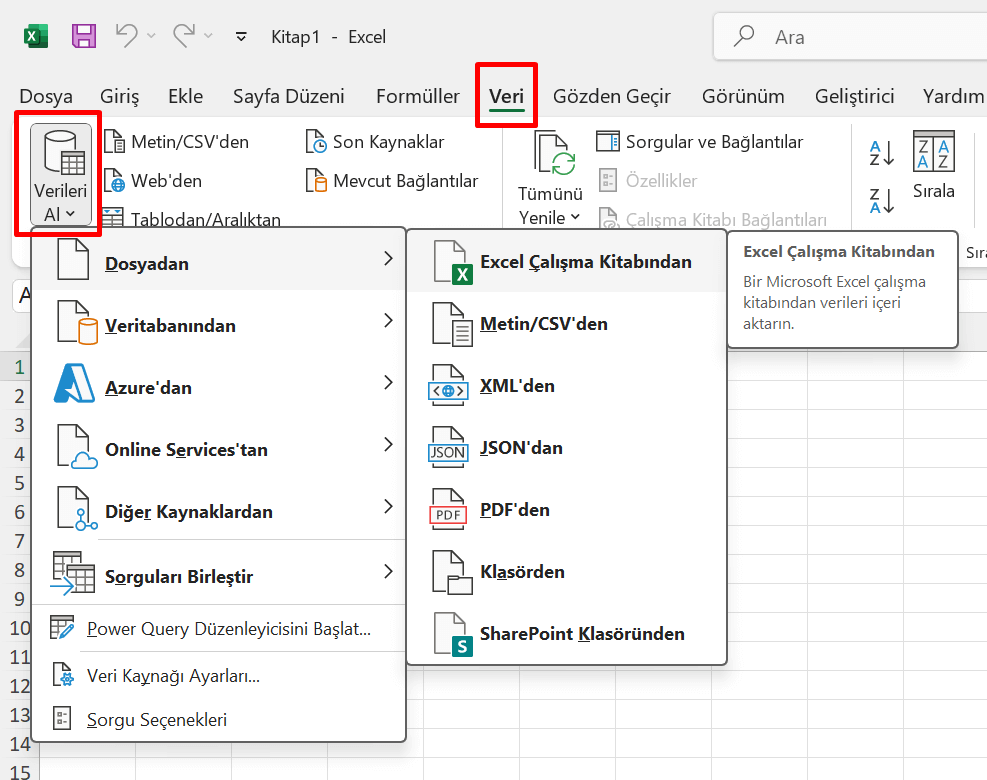Choose JSON'dan in the submenu
The height and width of the screenshot is (780, 987).
coord(567,448)
